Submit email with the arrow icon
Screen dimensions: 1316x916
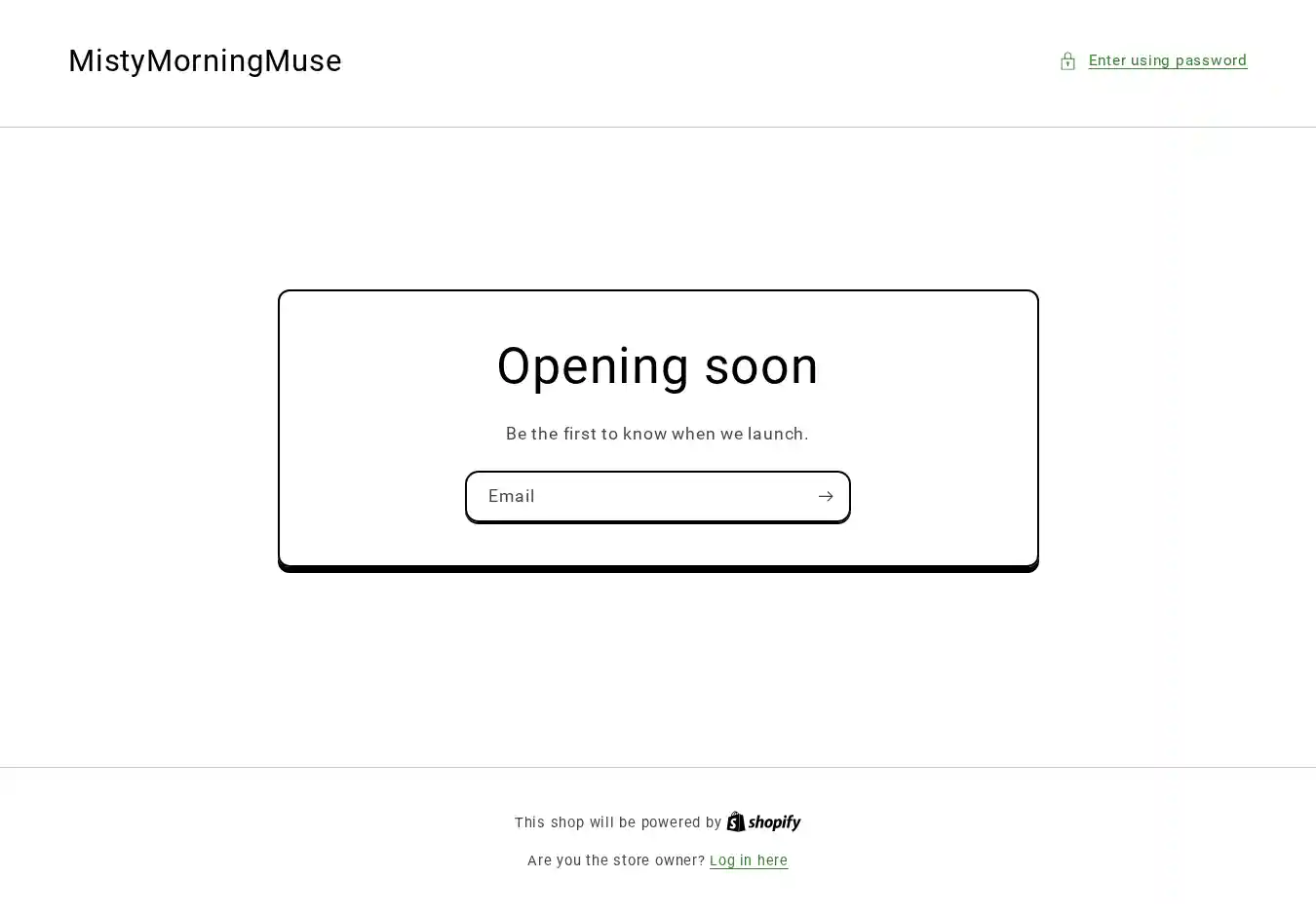click(826, 497)
